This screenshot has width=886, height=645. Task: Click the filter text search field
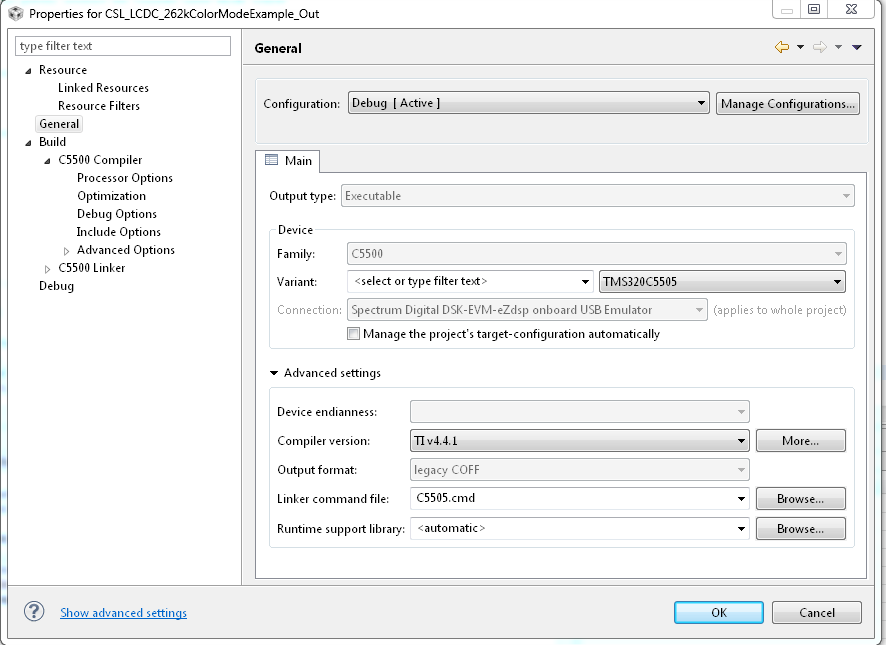click(x=124, y=46)
